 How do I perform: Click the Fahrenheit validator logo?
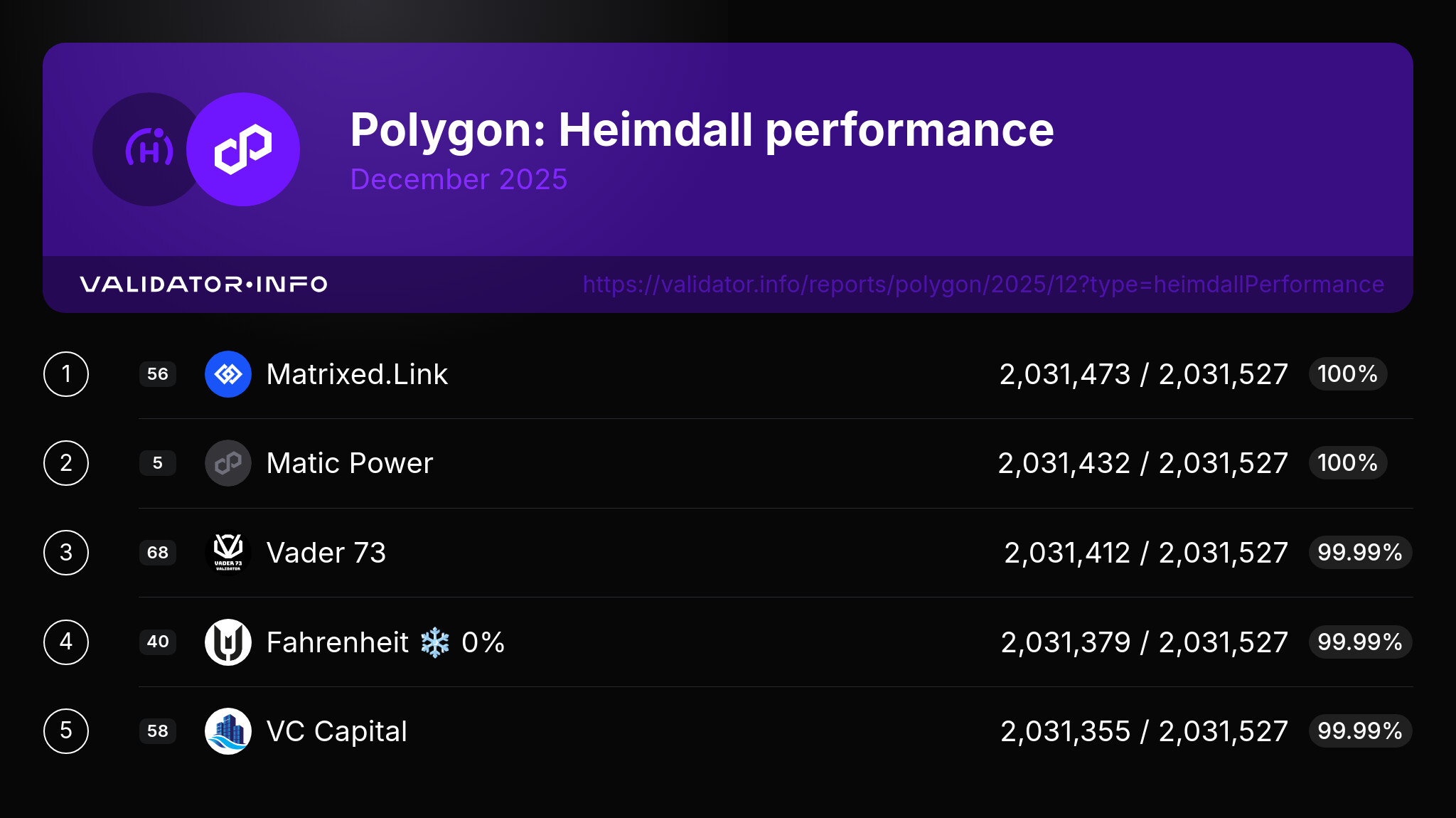click(x=227, y=642)
